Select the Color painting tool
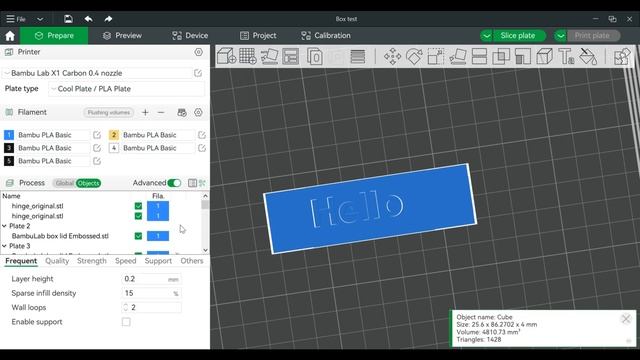Screen dimensions: 640x360 588,56
